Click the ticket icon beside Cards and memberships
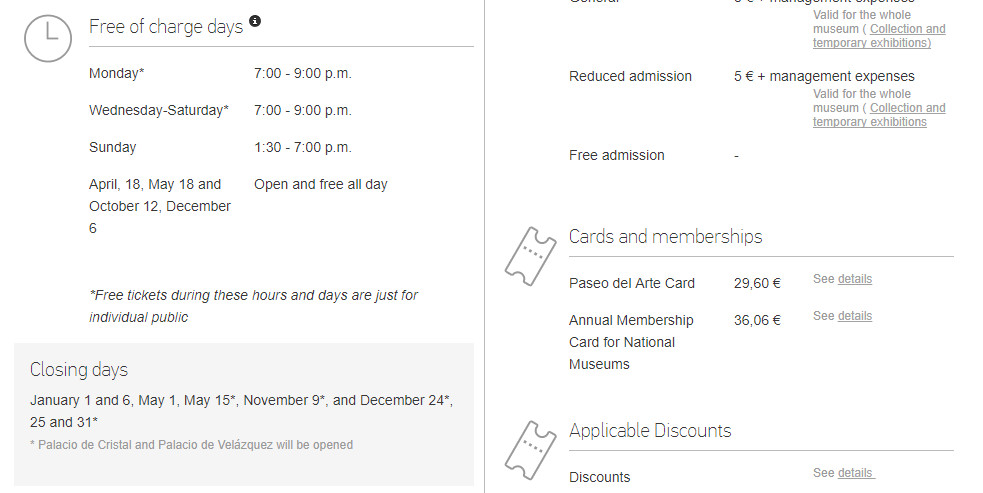Image resolution: width=983 pixels, height=493 pixels. click(530, 256)
